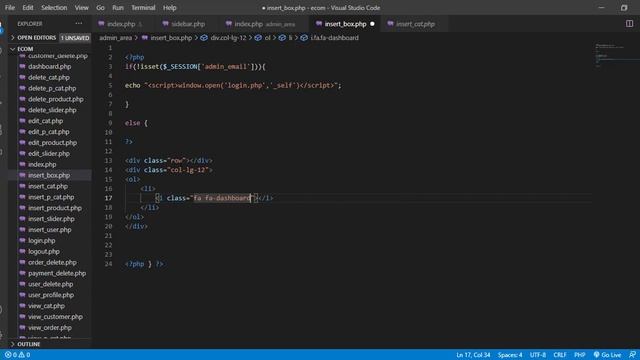Open insert_product.php file
The image size is (640, 360).
coord(55,208)
